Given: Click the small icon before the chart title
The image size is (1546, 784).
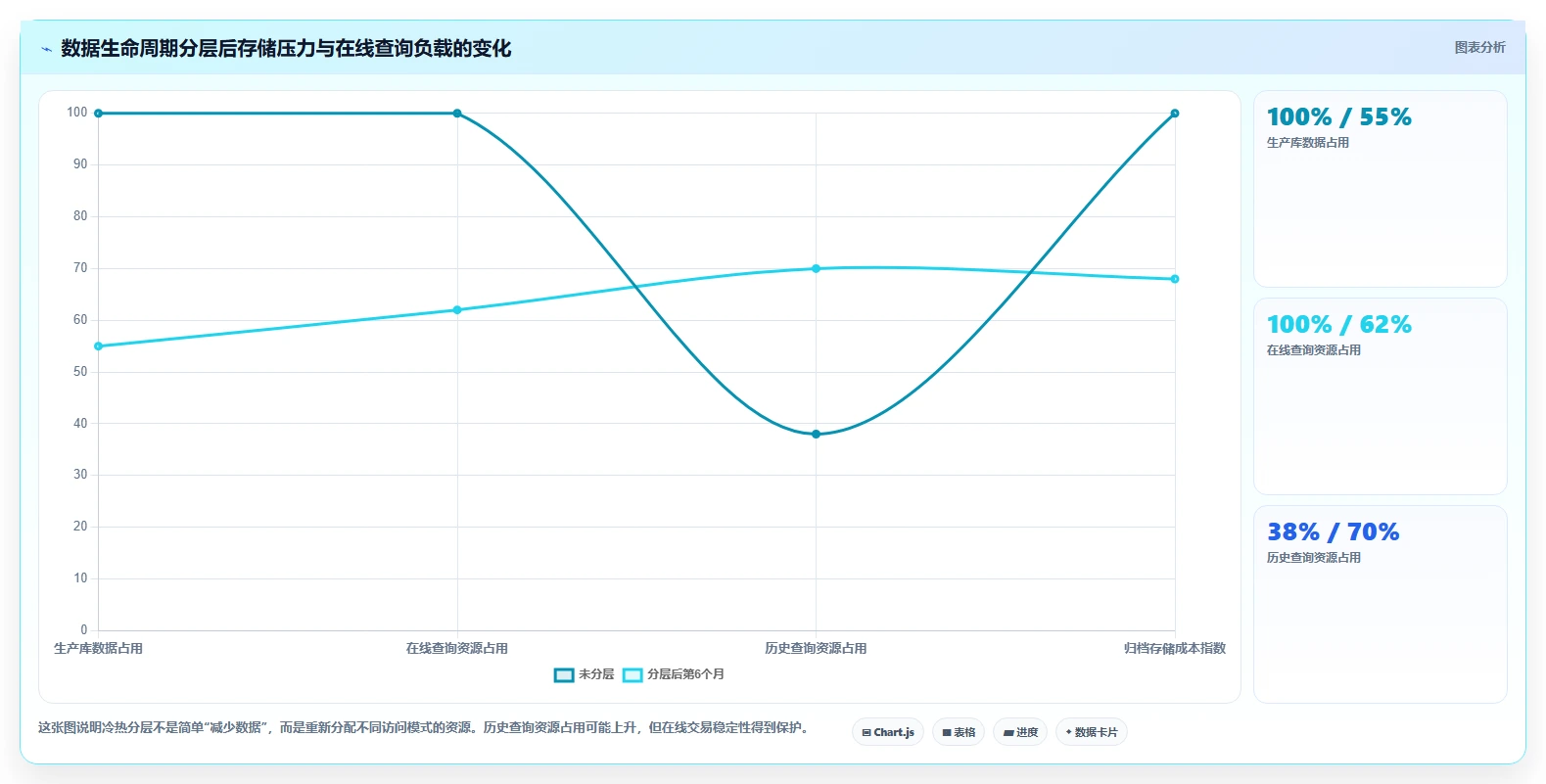Looking at the screenshot, I should pos(46,49).
